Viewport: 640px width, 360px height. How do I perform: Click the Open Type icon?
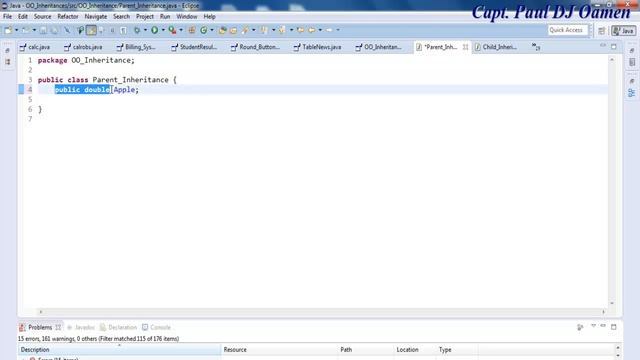click(x=222, y=30)
